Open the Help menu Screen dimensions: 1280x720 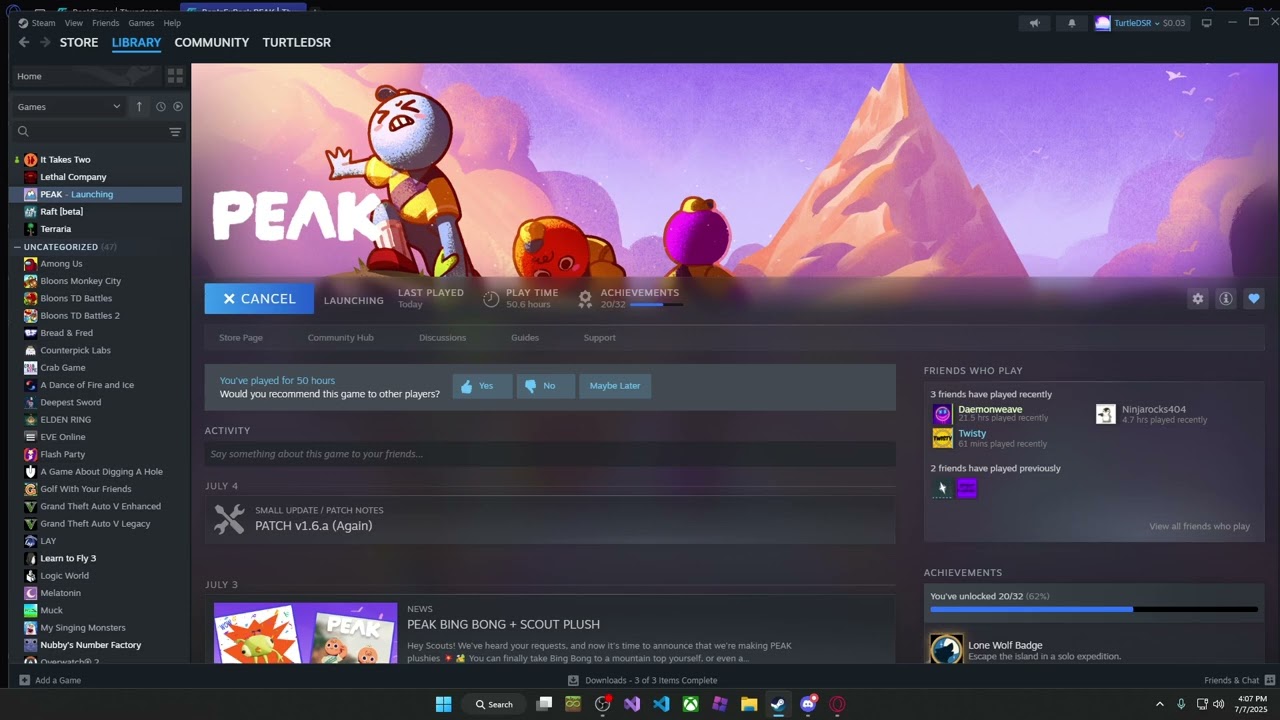172,23
